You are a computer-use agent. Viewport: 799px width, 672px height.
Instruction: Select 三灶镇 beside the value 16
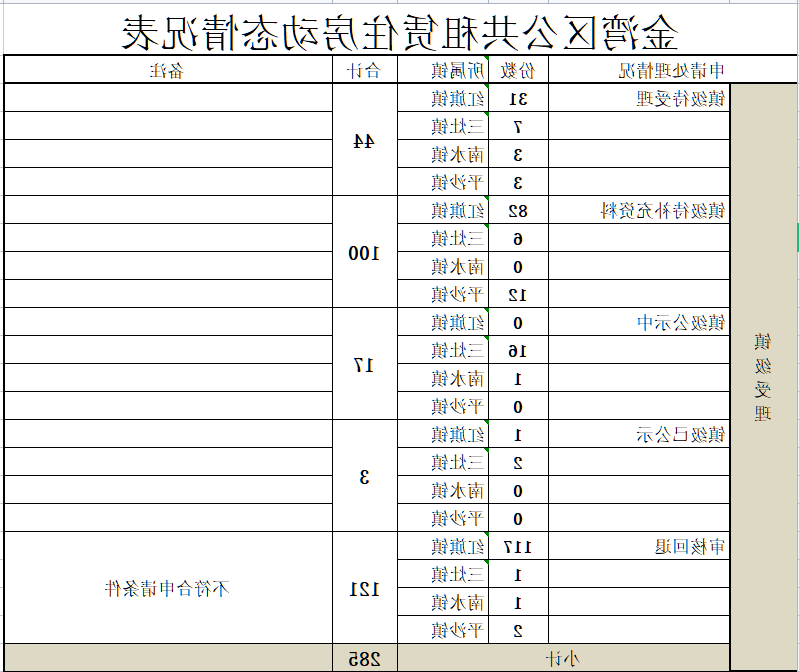[x=443, y=350]
